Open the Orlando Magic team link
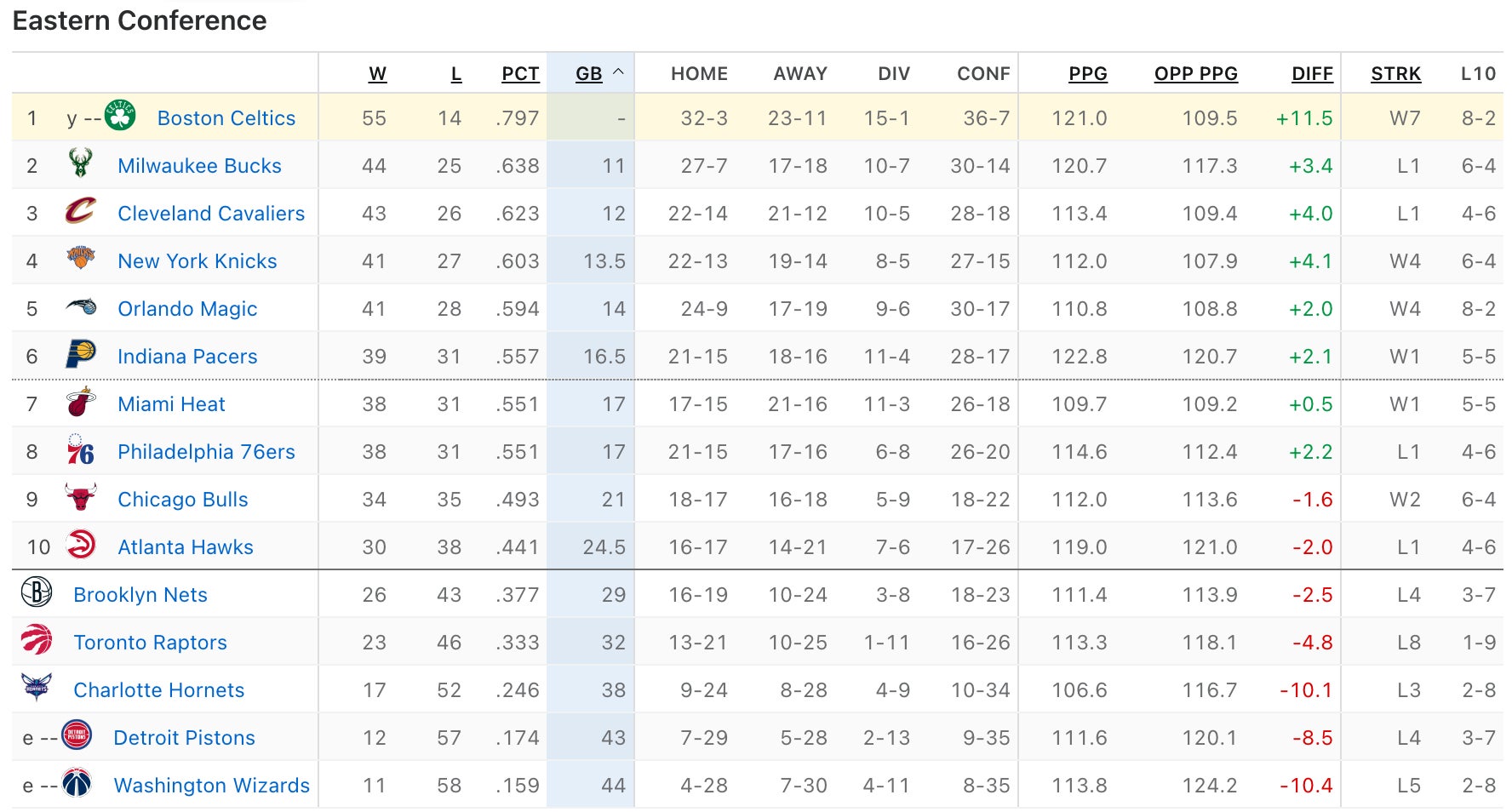The width and height of the screenshot is (1512, 812). pyautogui.click(x=187, y=309)
